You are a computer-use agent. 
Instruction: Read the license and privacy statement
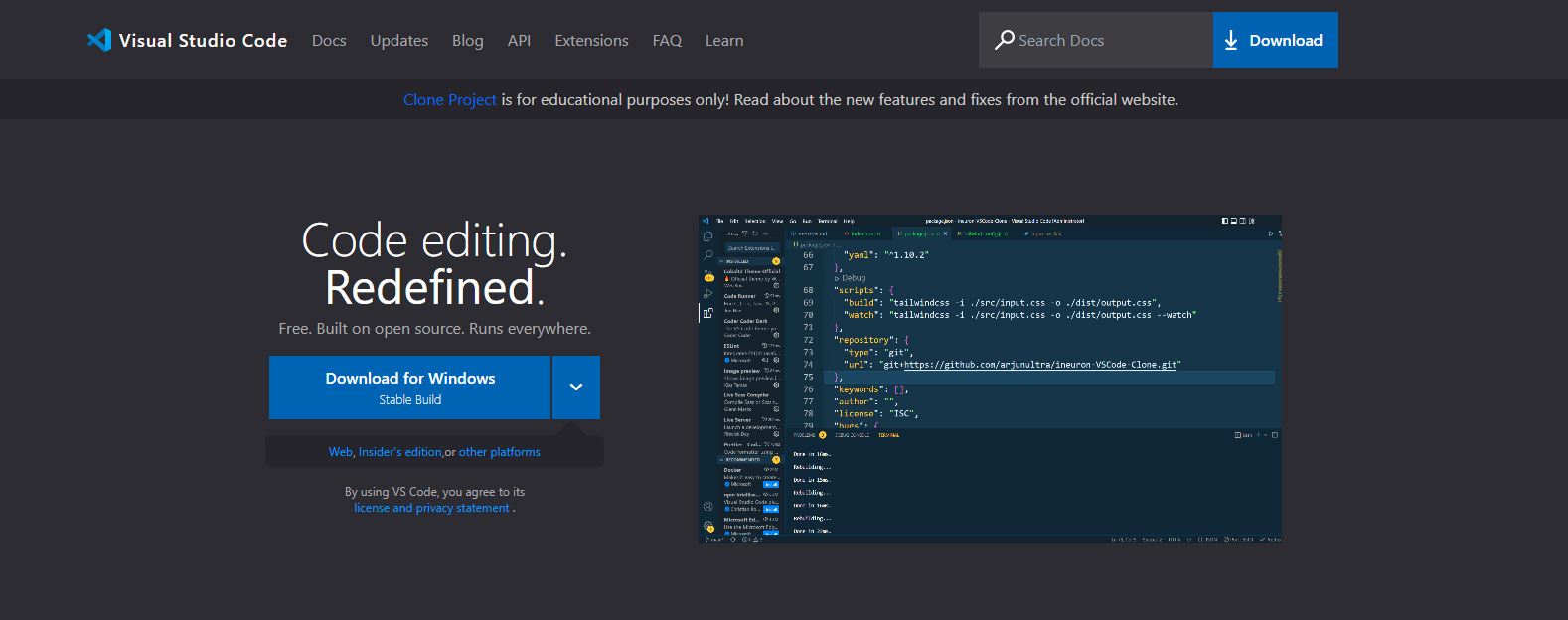click(431, 508)
